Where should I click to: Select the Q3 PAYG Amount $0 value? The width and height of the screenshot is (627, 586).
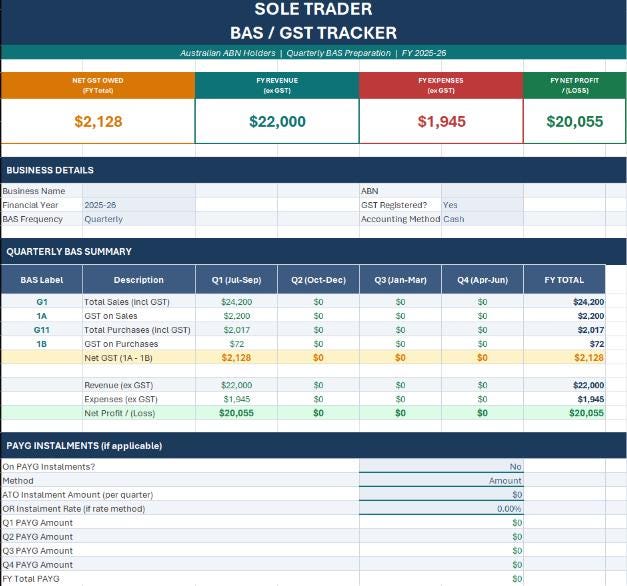tap(517, 551)
